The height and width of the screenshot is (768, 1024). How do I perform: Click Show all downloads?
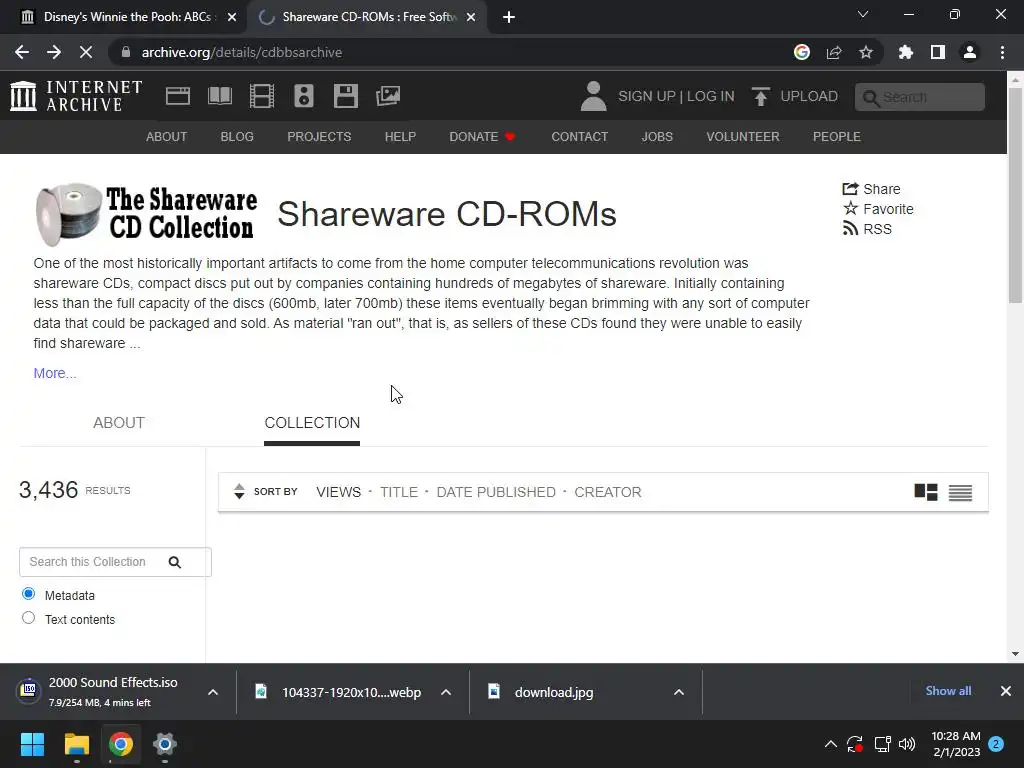(x=948, y=691)
